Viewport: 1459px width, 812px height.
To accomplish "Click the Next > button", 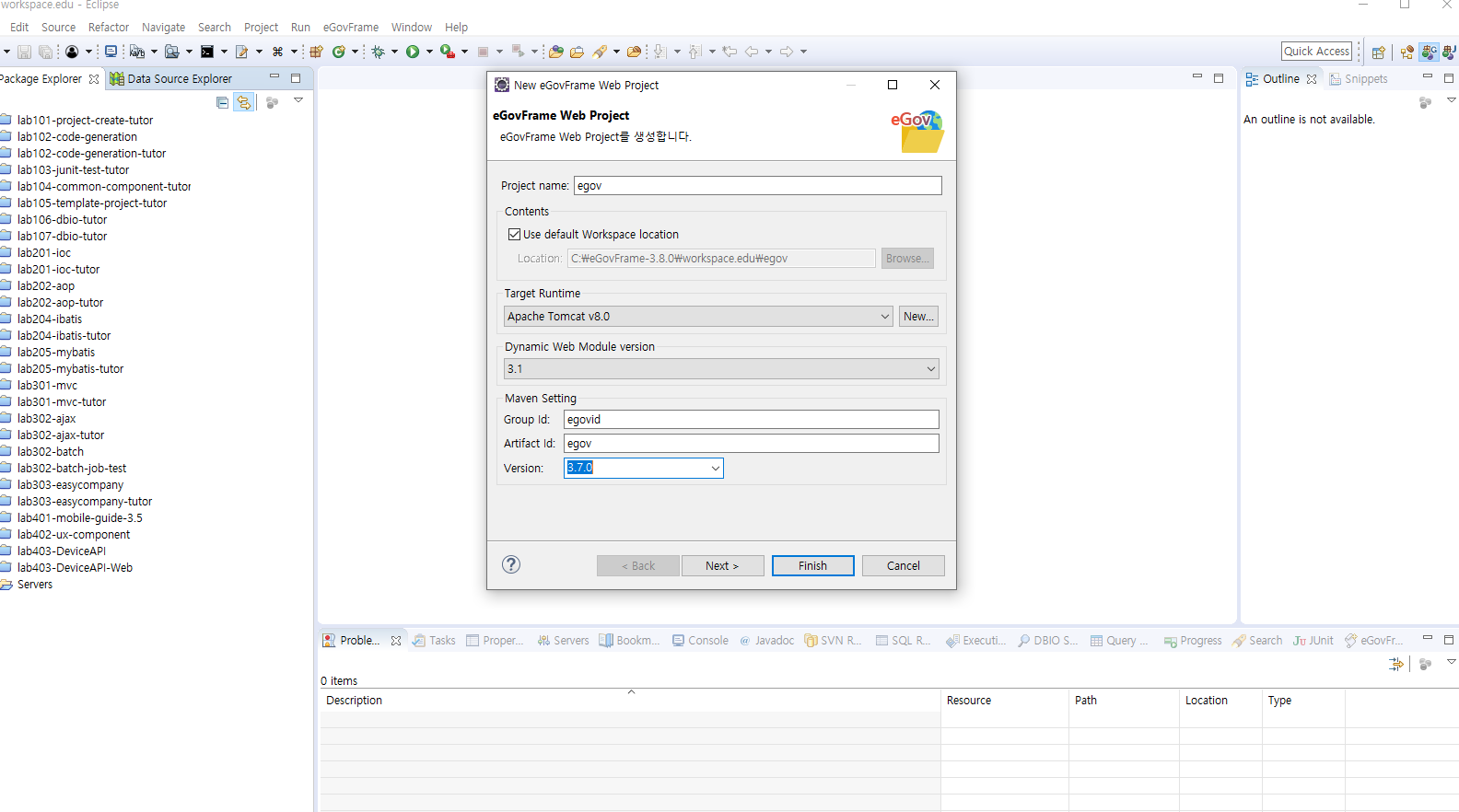I will [722, 565].
